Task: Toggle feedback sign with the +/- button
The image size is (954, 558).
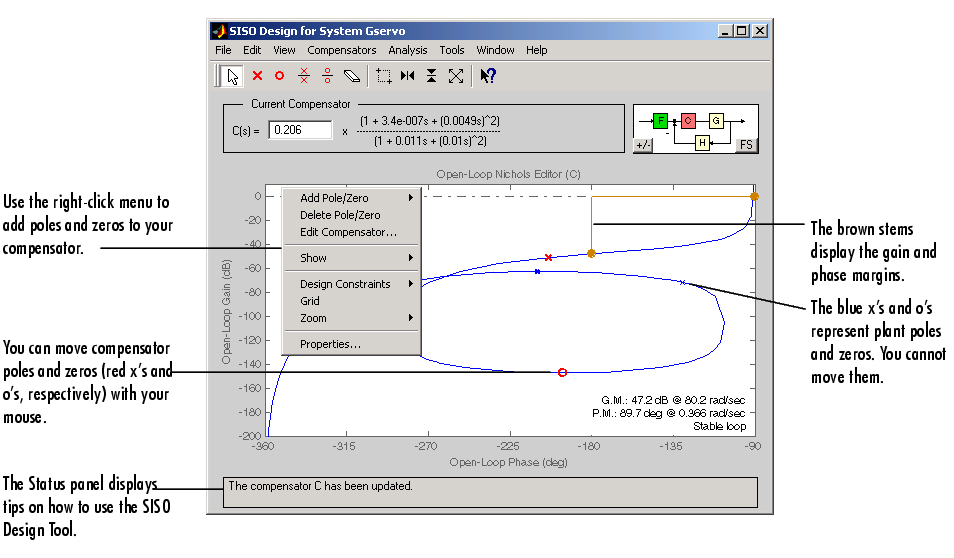Action: tap(644, 145)
